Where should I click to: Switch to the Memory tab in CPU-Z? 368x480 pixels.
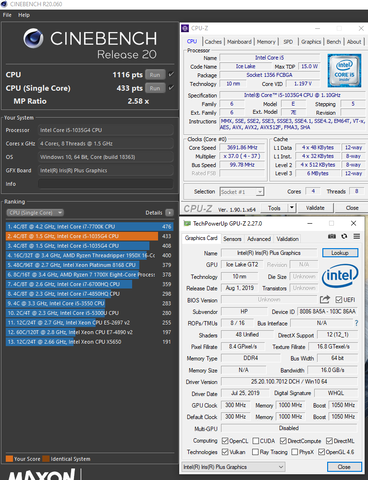[266, 42]
